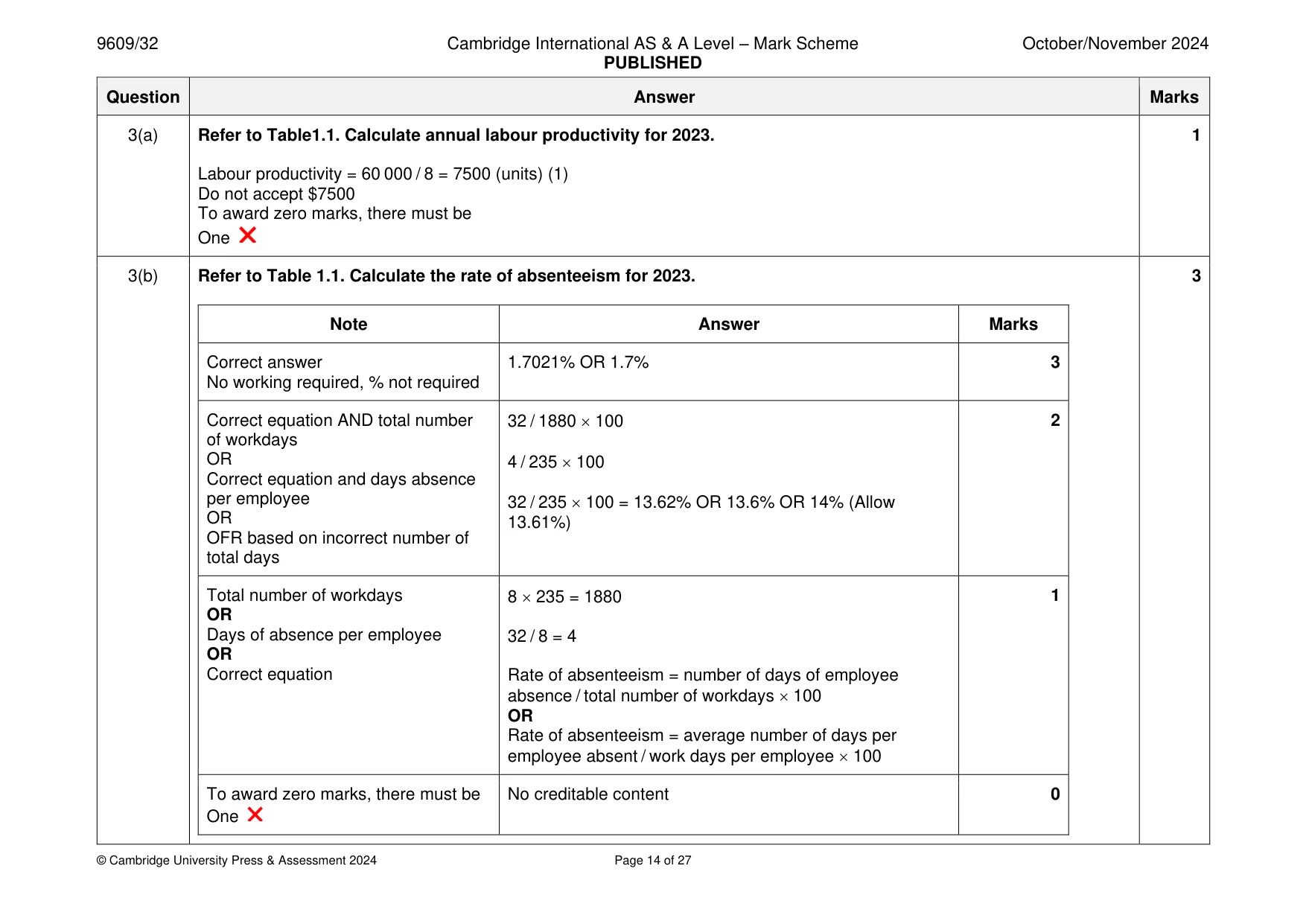Click the 'Do not accept $7500' line
Image resolution: width=1306 pixels, height=924 pixels.
276,194
